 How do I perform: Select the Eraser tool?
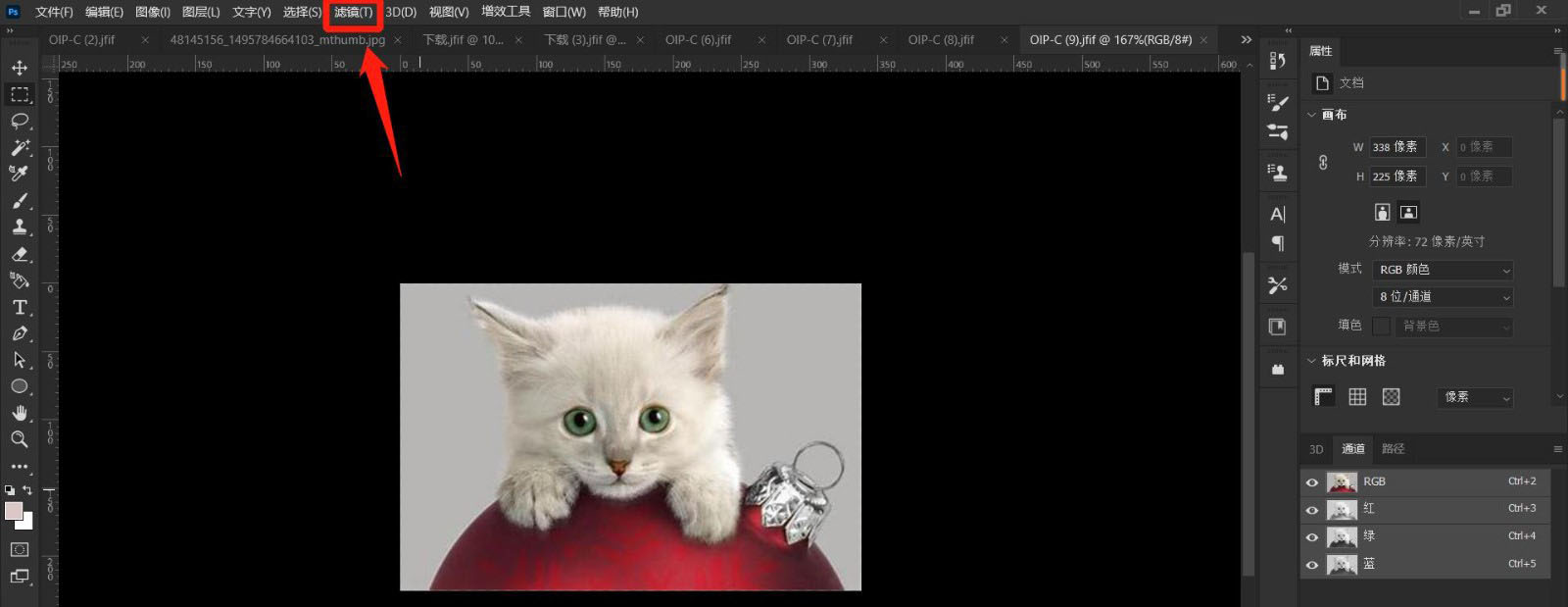[x=19, y=254]
